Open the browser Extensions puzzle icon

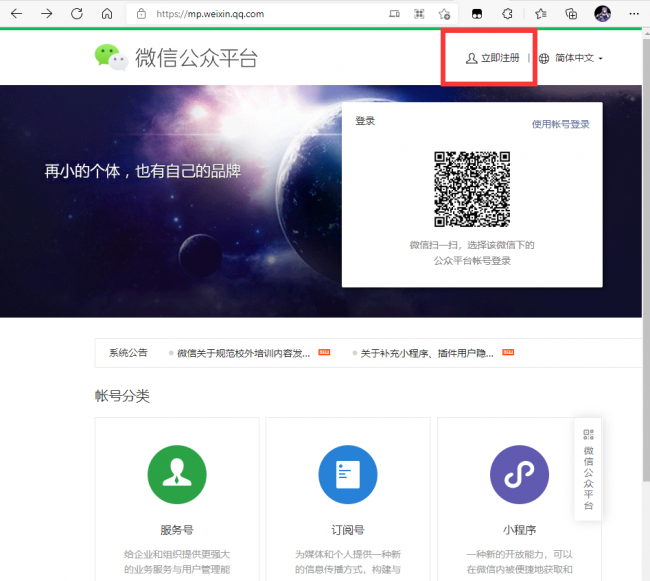point(507,14)
